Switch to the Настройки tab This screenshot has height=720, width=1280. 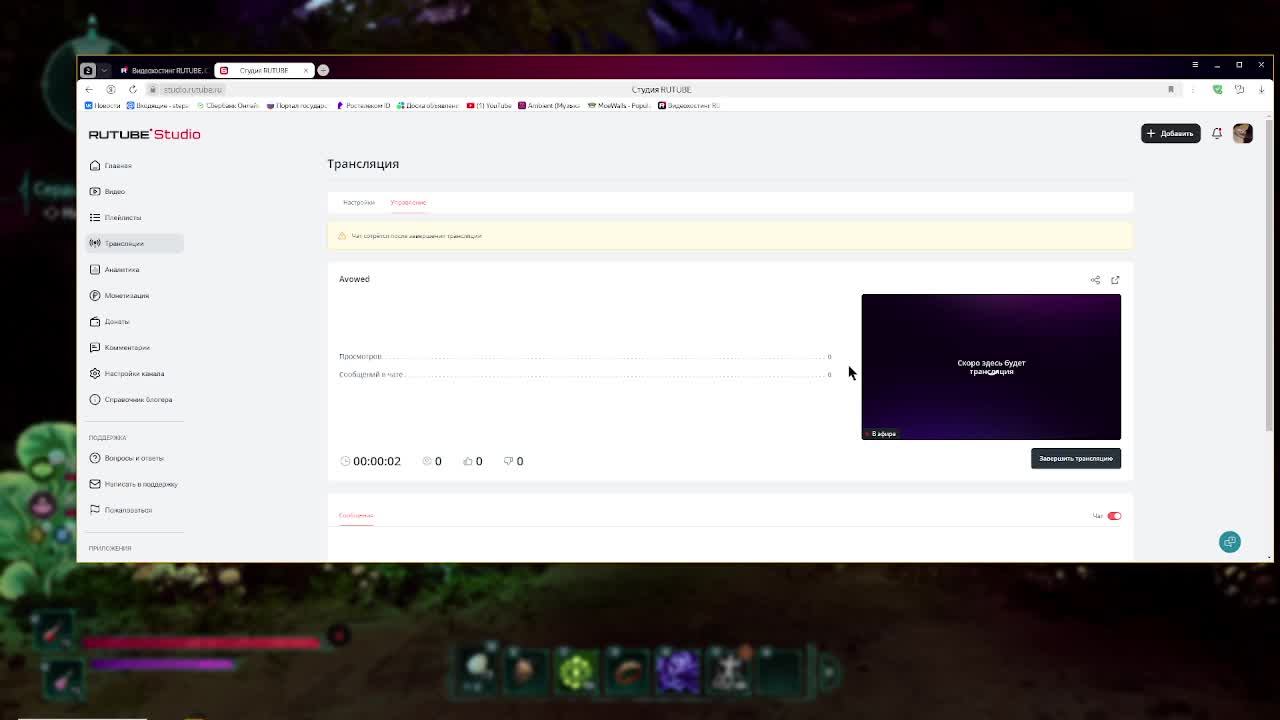coord(358,202)
